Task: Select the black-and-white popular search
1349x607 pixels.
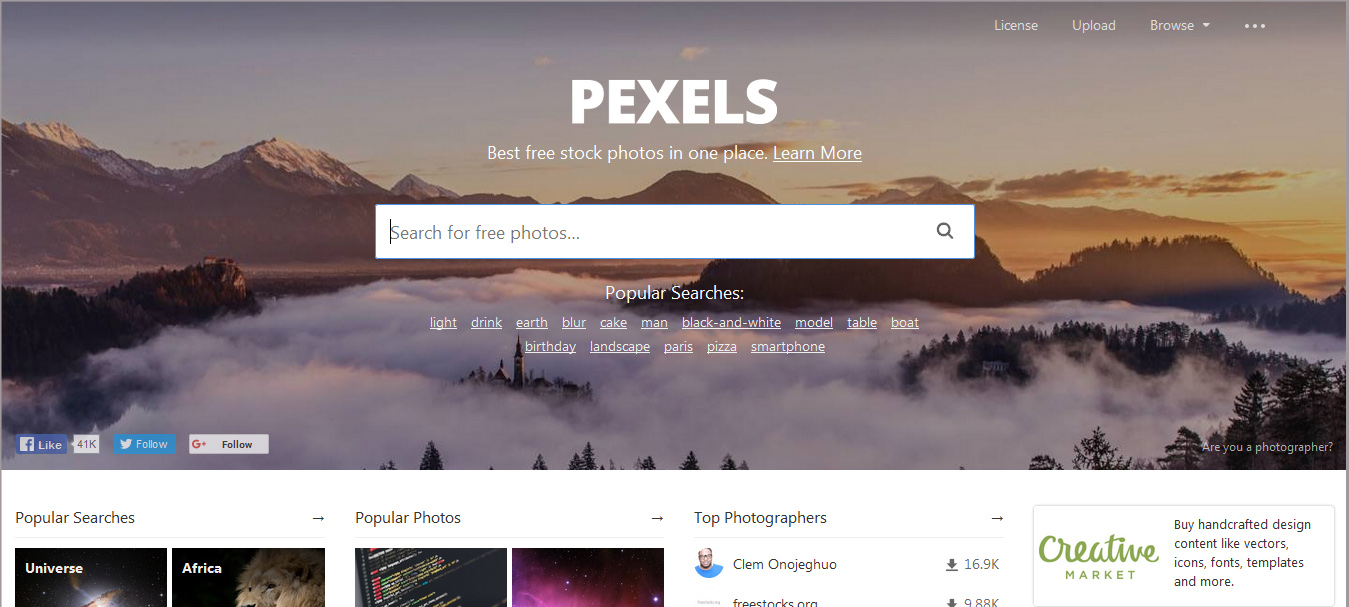Action: pyautogui.click(x=731, y=322)
